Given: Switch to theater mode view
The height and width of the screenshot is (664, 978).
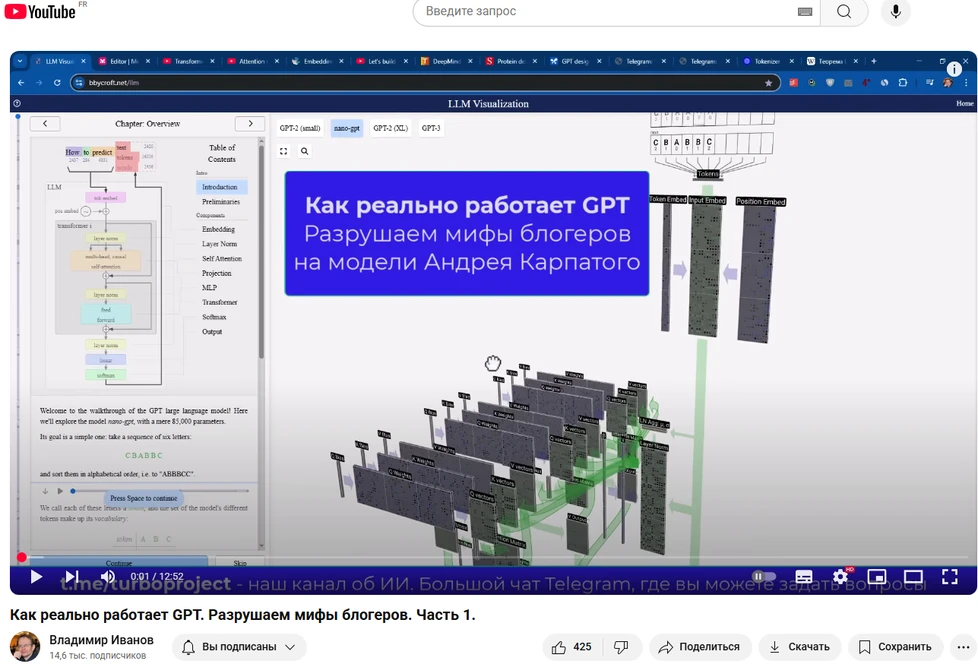Looking at the screenshot, I should [x=913, y=577].
